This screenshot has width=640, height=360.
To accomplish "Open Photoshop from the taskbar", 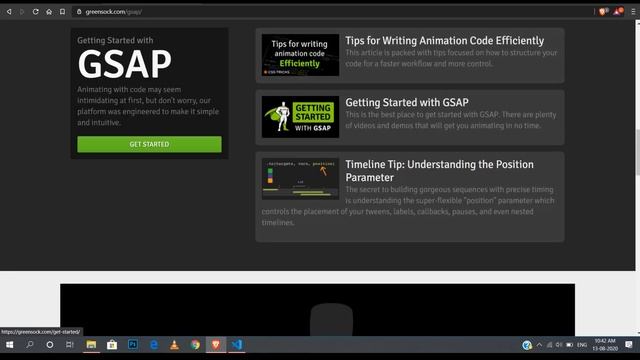I will point(133,345).
